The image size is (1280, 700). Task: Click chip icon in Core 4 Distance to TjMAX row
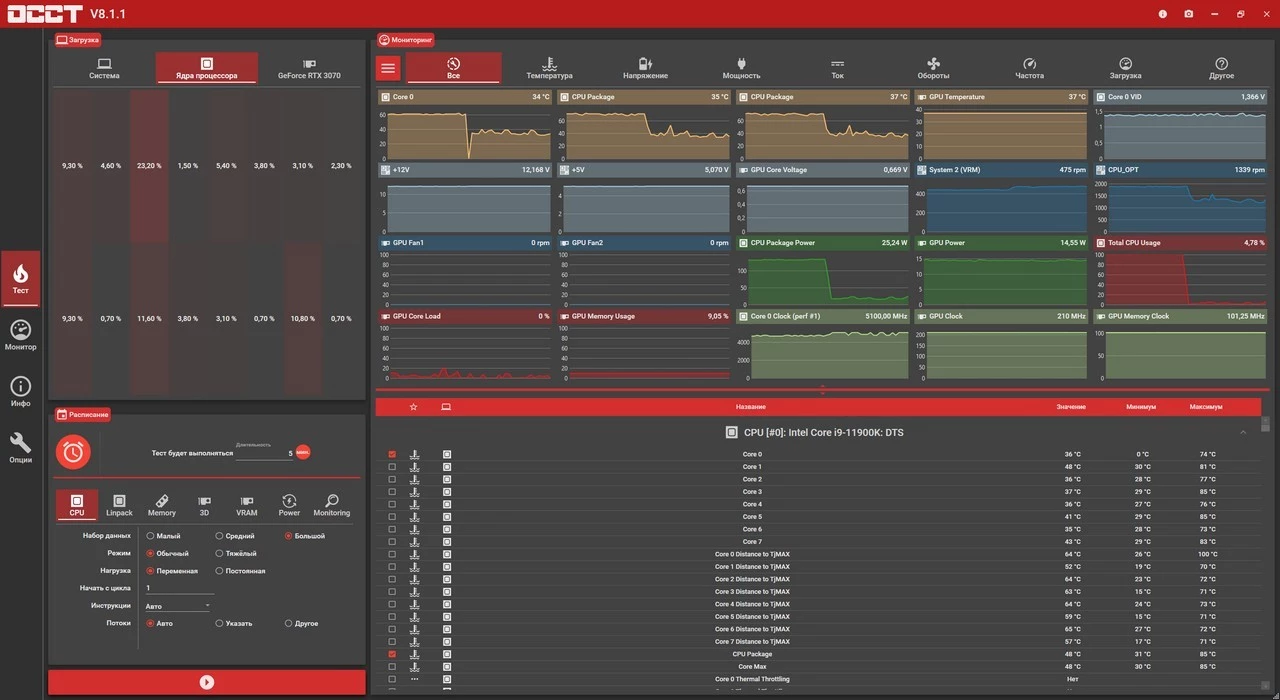(447, 605)
